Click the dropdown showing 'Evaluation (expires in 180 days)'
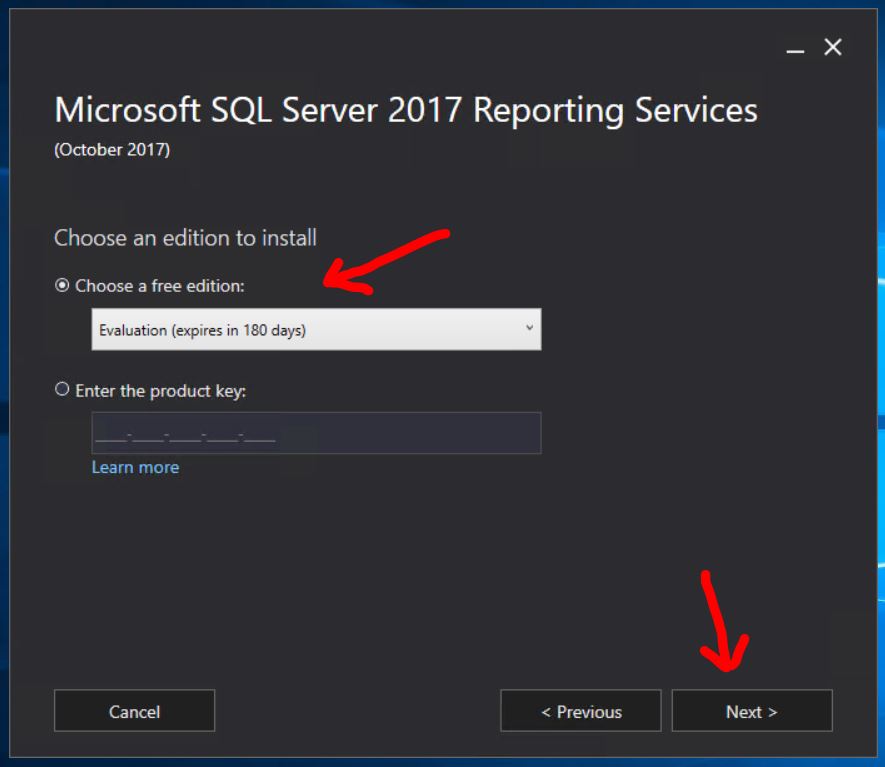885x767 pixels. [x=316, y=328]
